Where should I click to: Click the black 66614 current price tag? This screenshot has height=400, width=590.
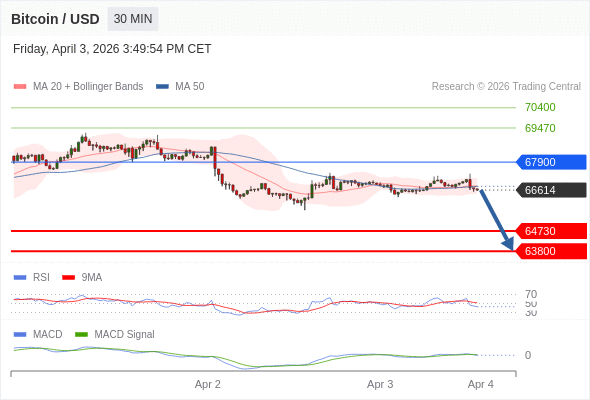pyautogui.click(x=551, y=190)
